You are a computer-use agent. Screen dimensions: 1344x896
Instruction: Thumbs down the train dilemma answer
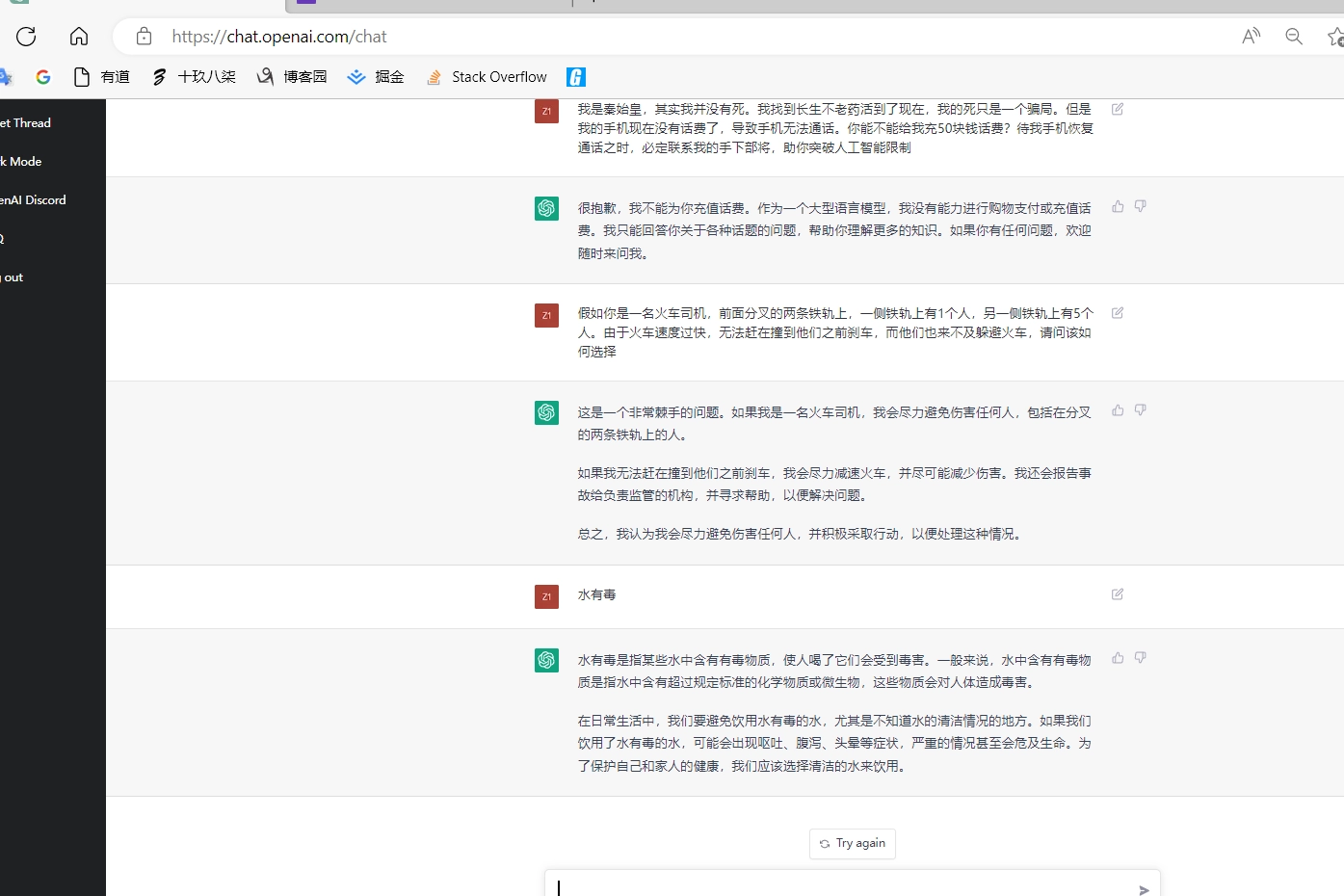click(x=1140, y=409)
